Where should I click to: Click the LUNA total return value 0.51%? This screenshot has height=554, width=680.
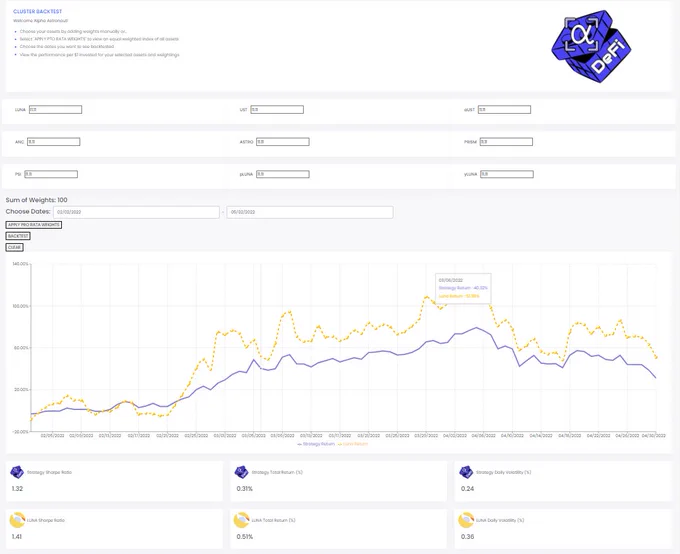245,537
